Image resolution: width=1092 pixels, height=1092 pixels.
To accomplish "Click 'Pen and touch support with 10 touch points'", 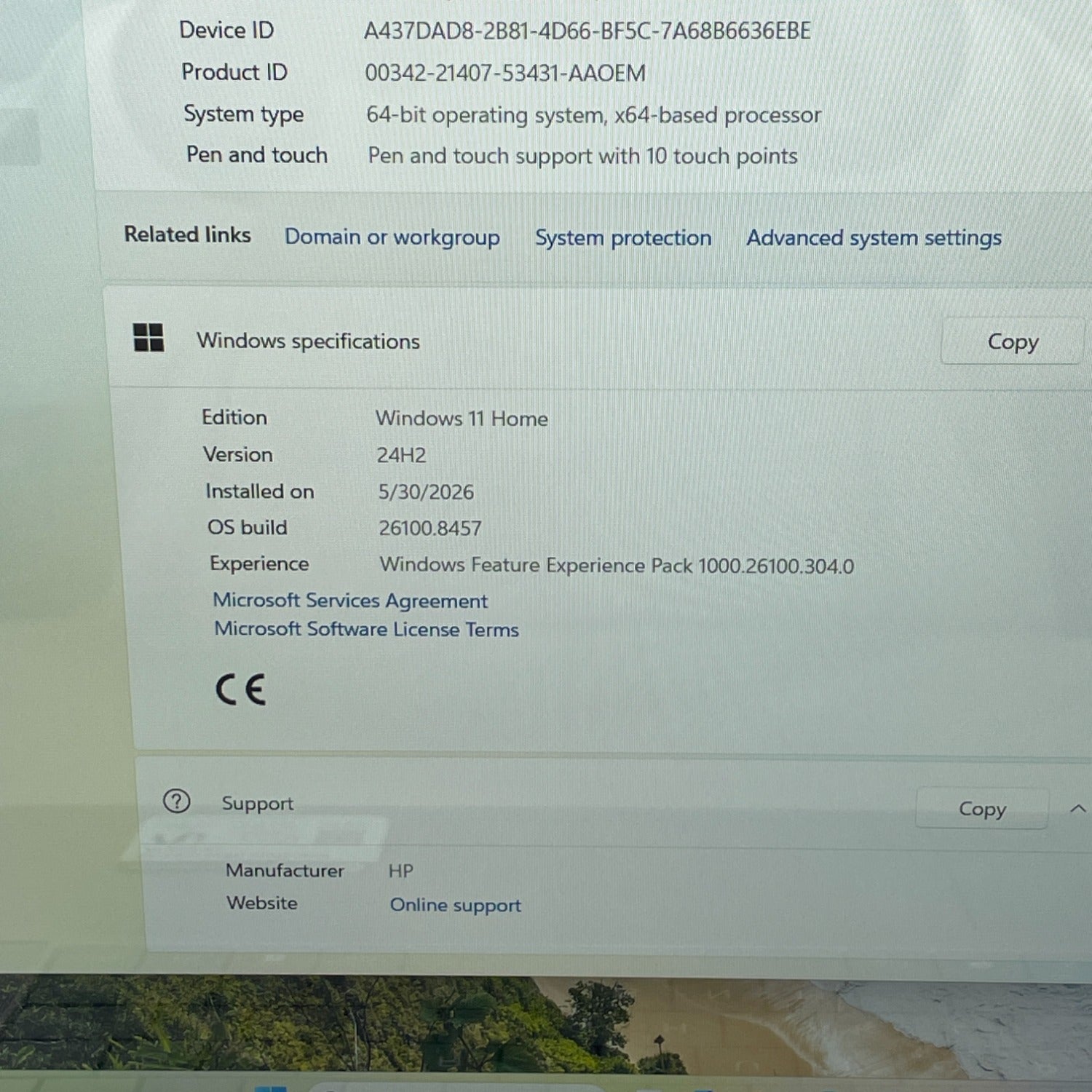I will 582,156.
